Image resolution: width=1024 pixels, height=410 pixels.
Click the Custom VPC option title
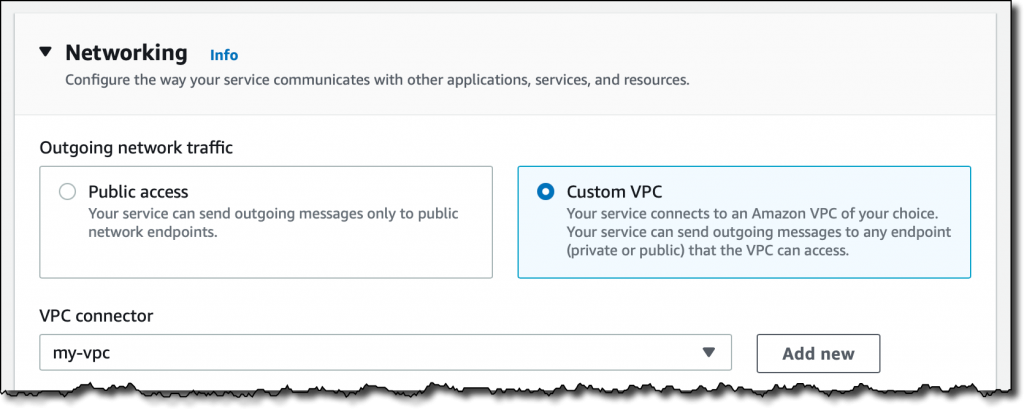(x=614, y=191)
